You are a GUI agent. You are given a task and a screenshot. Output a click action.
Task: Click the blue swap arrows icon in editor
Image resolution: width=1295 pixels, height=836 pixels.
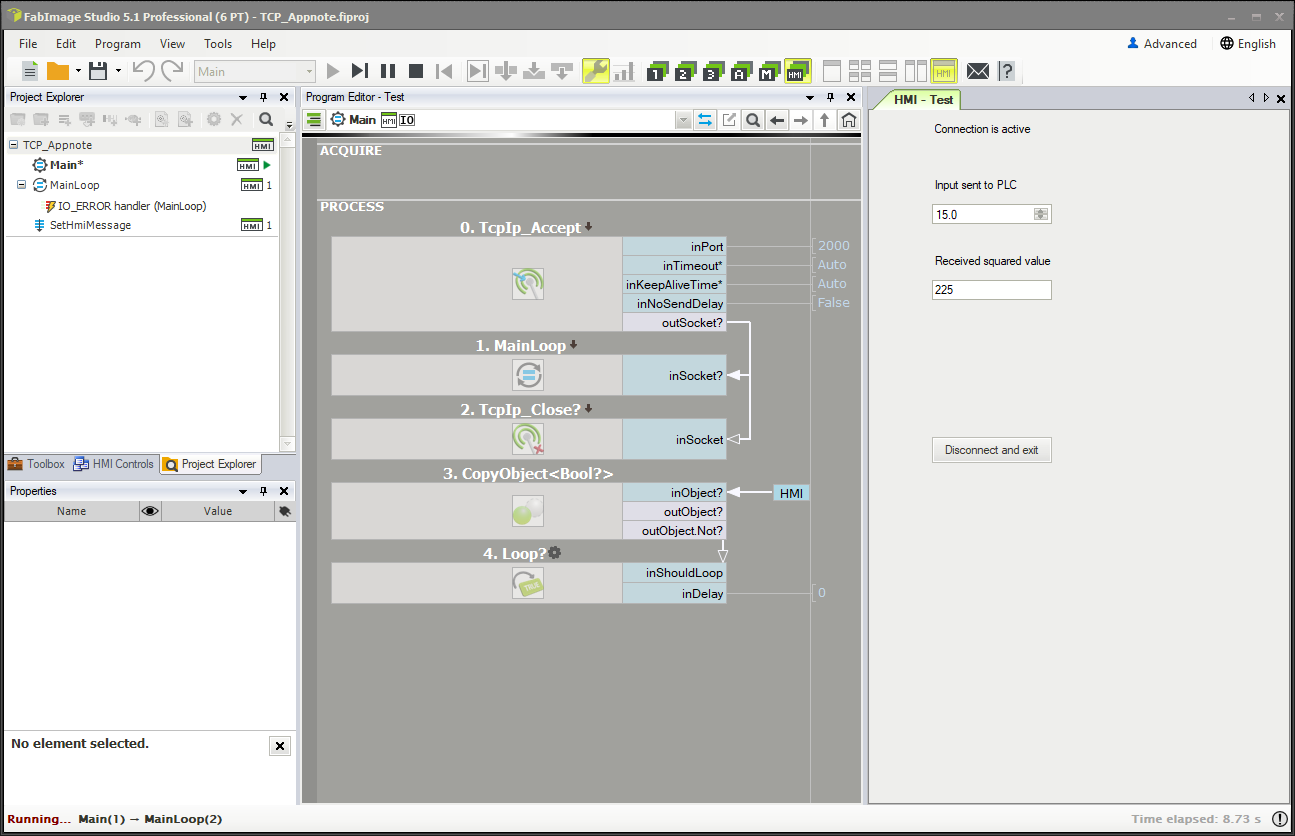point(705,120)
